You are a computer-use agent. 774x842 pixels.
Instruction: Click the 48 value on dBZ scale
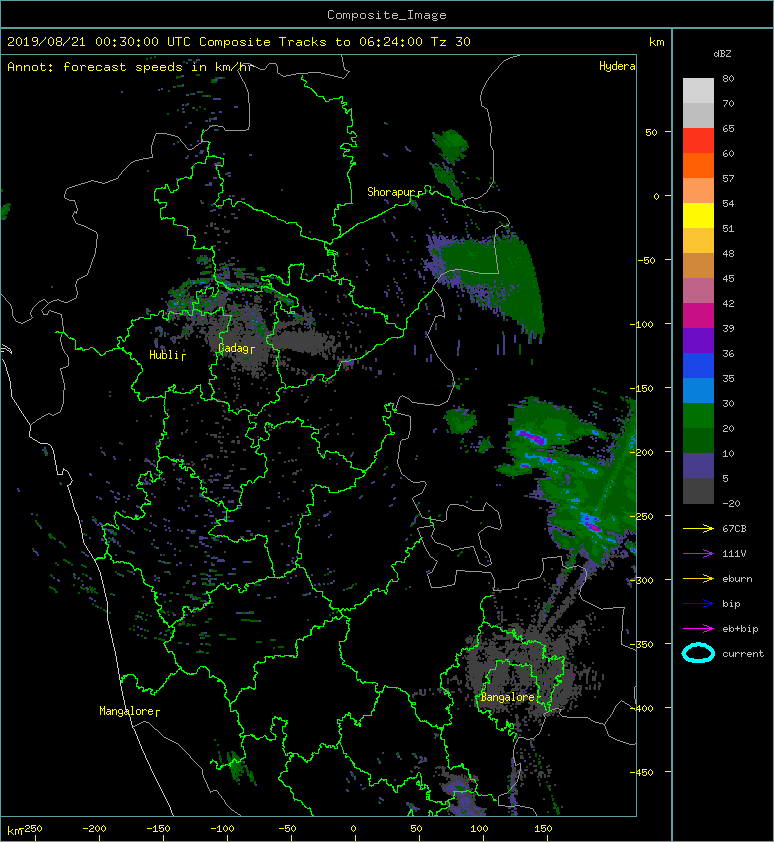728,253
